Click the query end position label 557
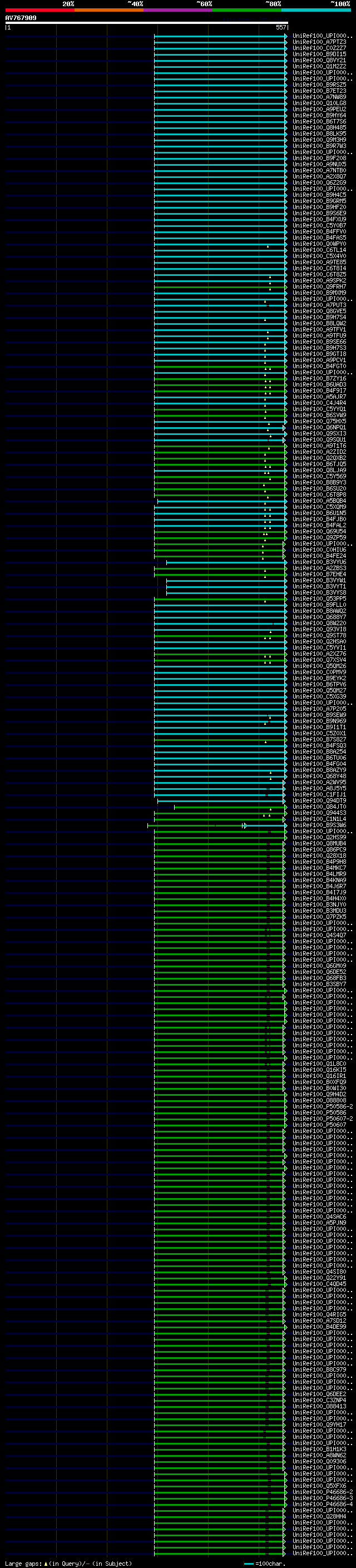This screenshot has height=1568, width=356. [280, 27]
